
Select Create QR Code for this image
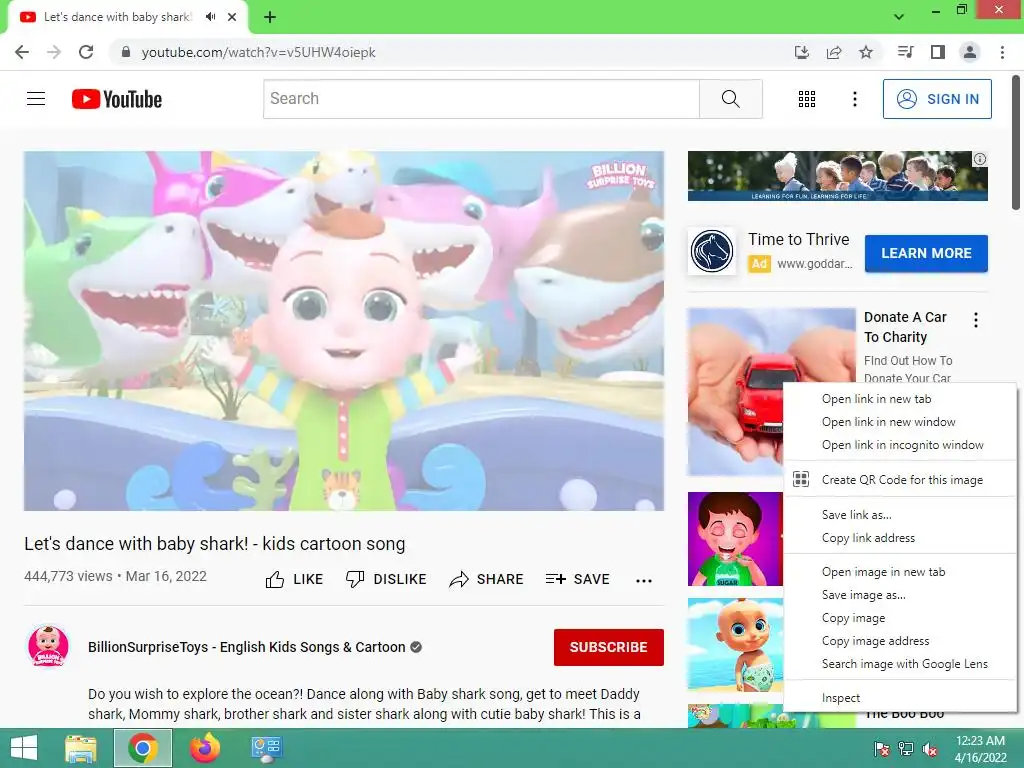[x=900, y=480]
